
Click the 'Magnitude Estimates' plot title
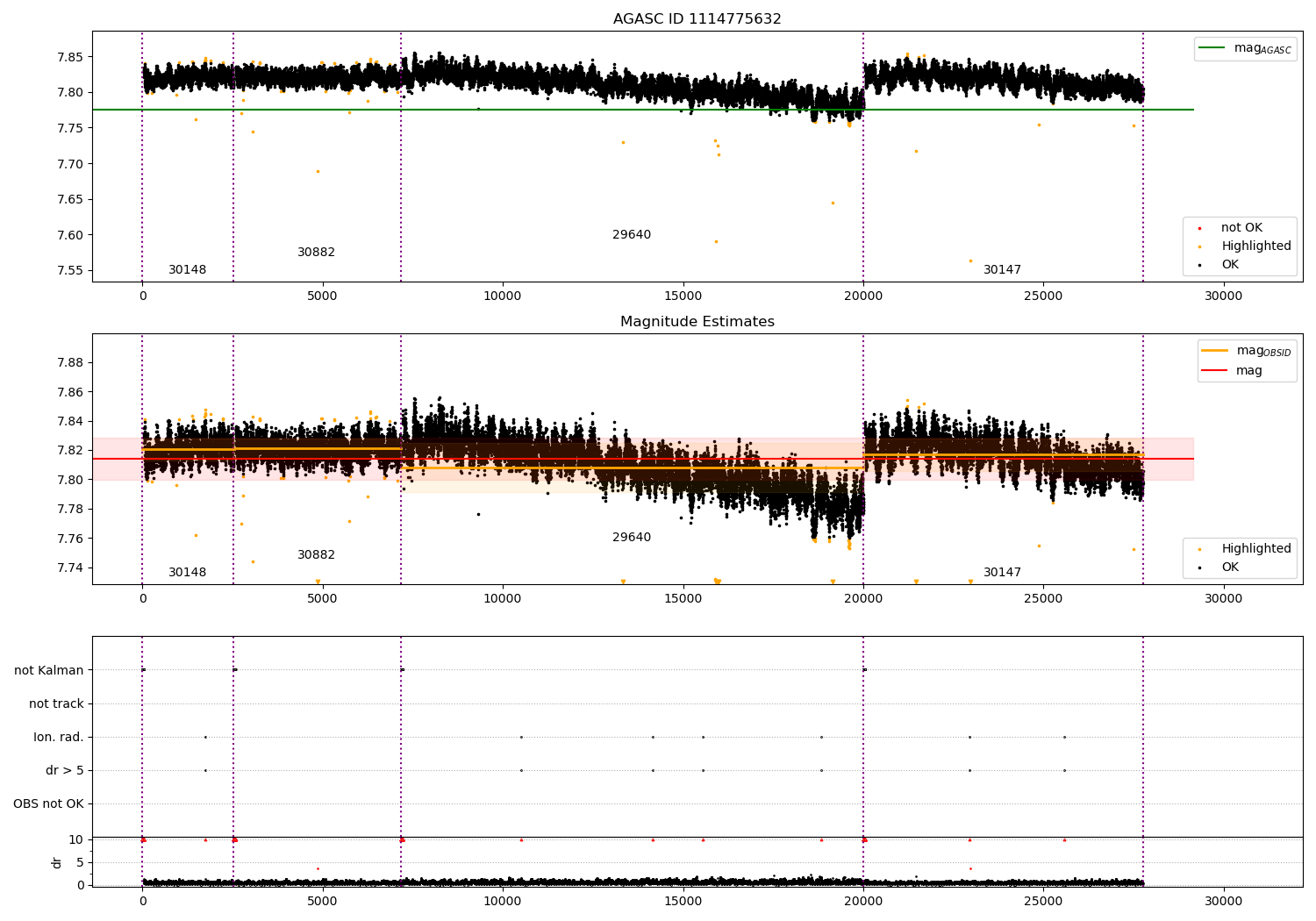click(697, 322)
